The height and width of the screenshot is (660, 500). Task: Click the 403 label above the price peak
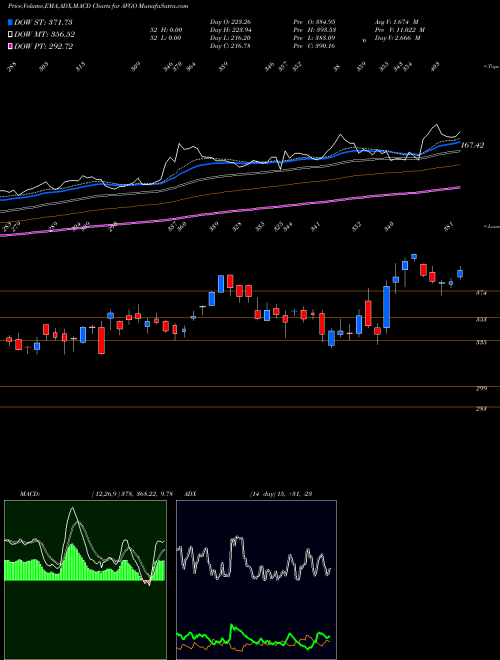435,66
